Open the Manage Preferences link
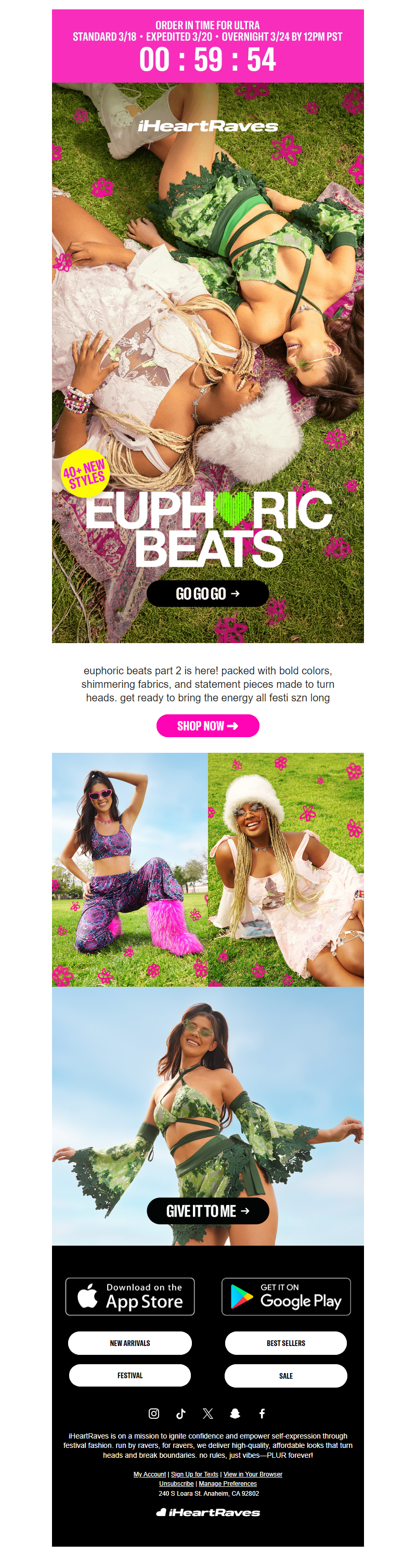Image resolution: width=416 pixels, height=1568 pixels. click(227, 1483)
